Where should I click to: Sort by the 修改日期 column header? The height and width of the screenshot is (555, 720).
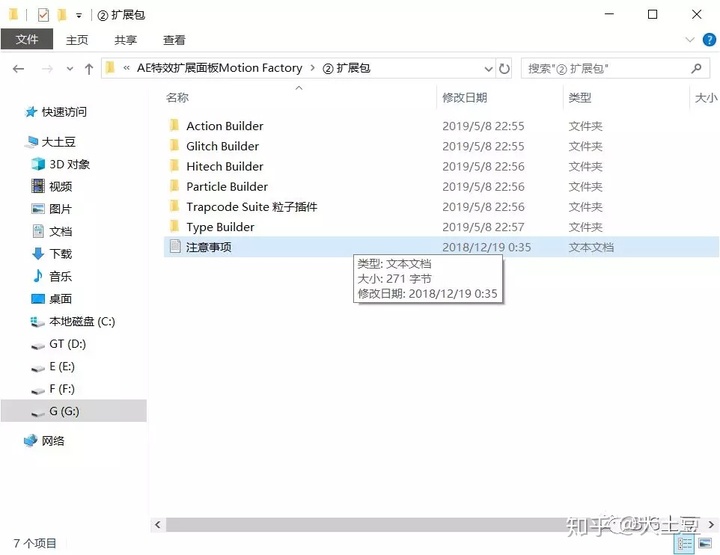[464, 97]
